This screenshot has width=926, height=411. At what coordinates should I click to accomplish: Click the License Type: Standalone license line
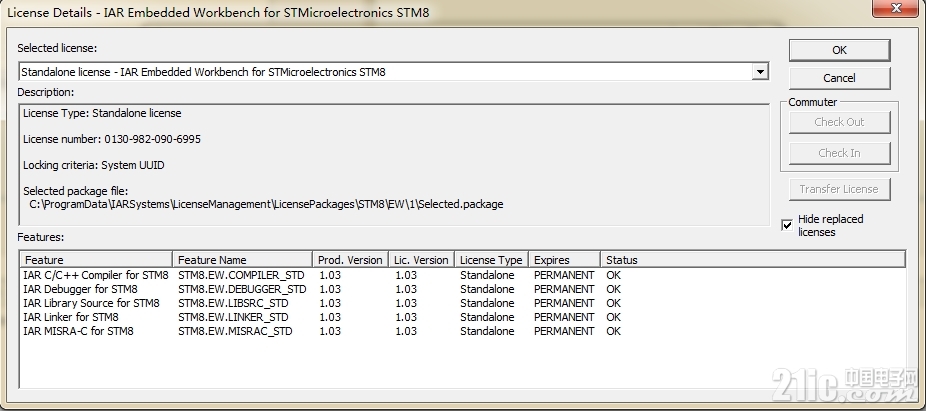[102, 113]
